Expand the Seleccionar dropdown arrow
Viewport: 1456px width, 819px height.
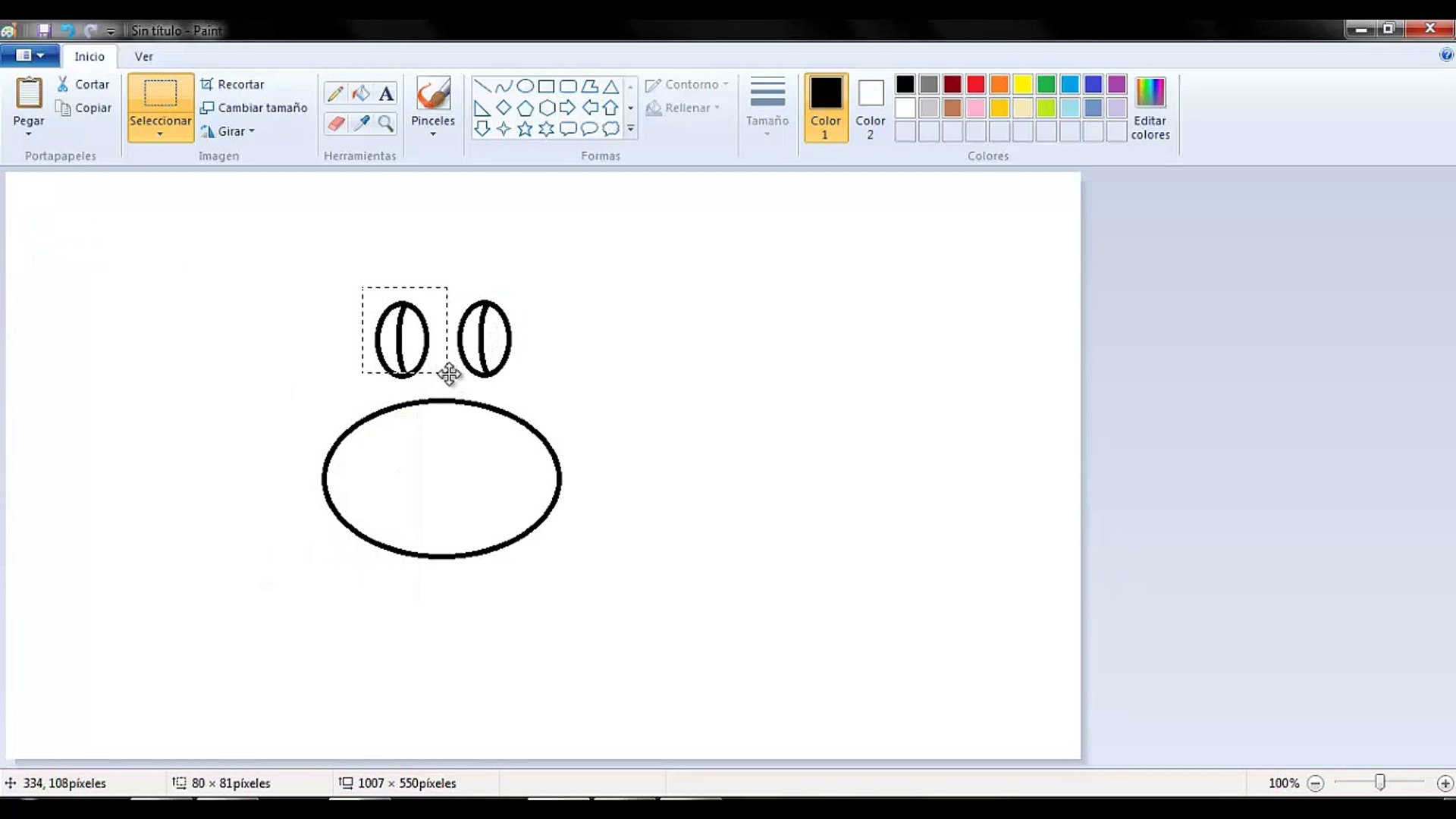pyautogui.click(x=160, y=134)
